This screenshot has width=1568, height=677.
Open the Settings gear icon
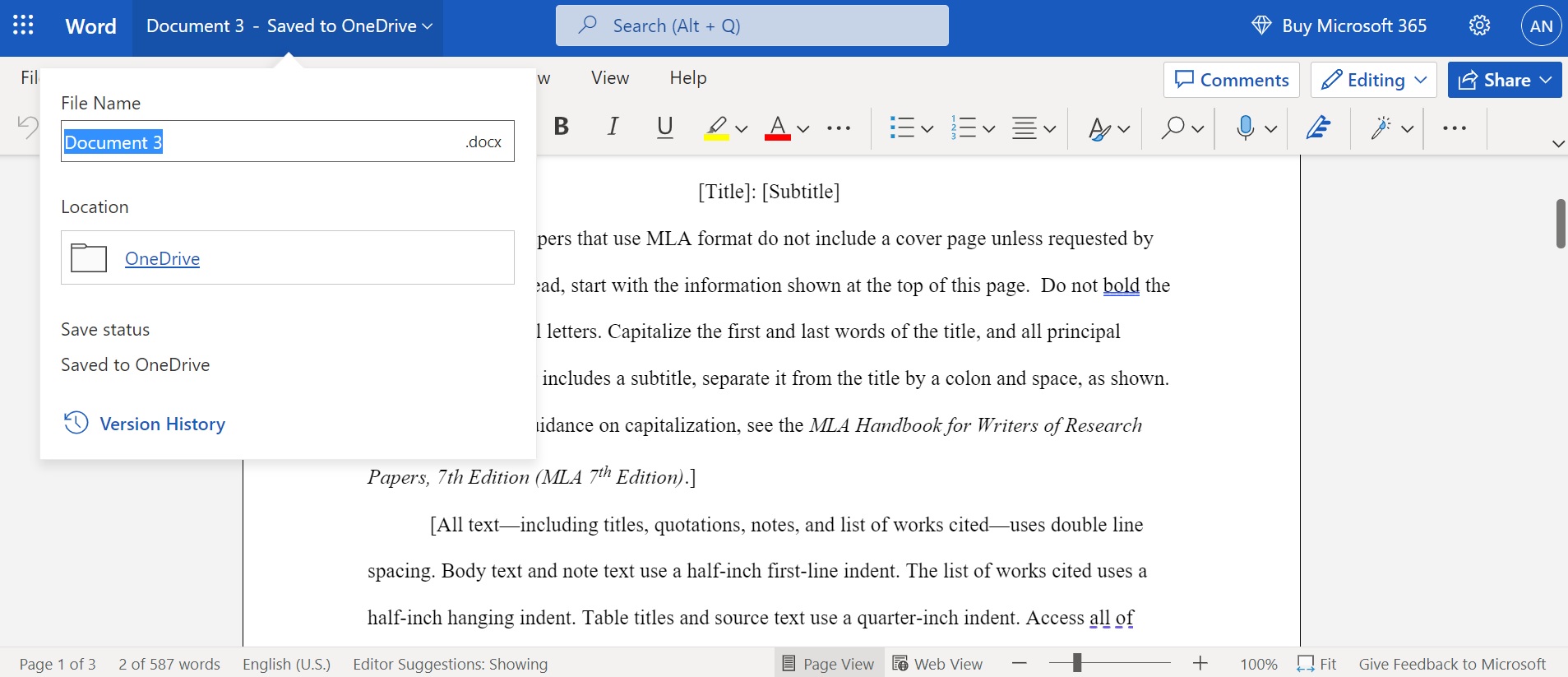click(x=1479, y=26)
